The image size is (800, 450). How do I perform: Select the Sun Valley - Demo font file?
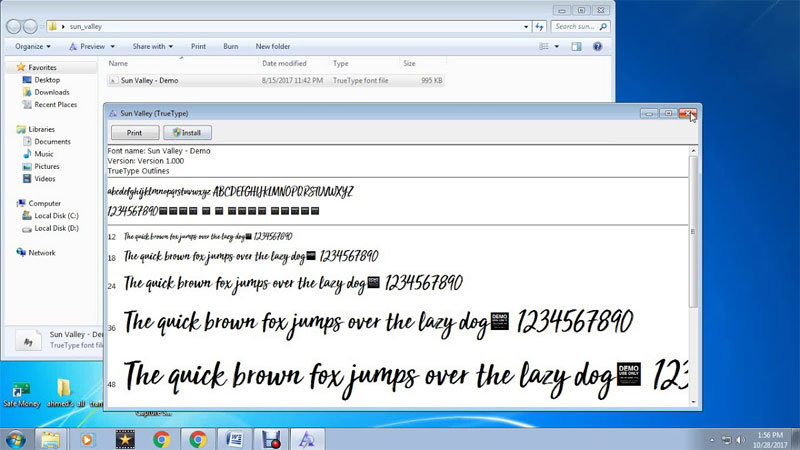[148, 79]
